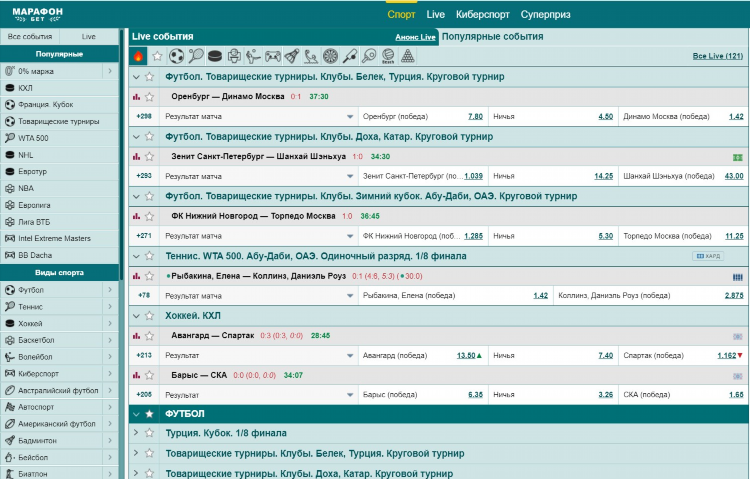
Task: Open the Все Live (121) link
Action: pyautogui.click(x=718, y=56)
